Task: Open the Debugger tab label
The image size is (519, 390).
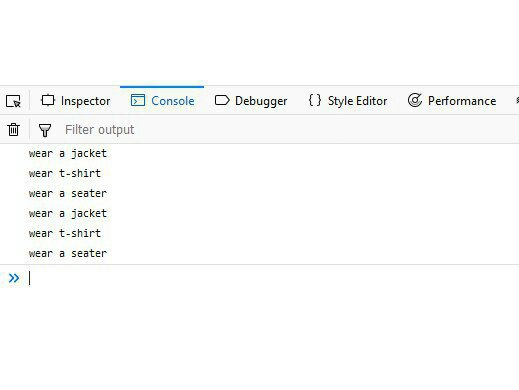Action: pos(261,101)
